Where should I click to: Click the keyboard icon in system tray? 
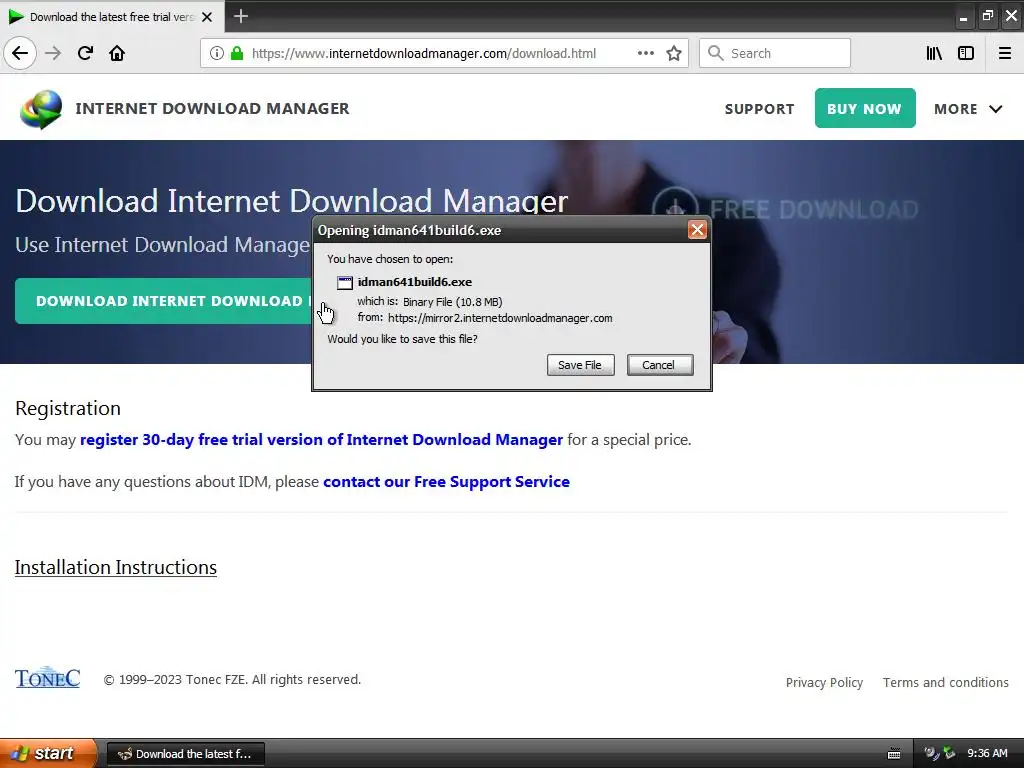pos(894,754)
